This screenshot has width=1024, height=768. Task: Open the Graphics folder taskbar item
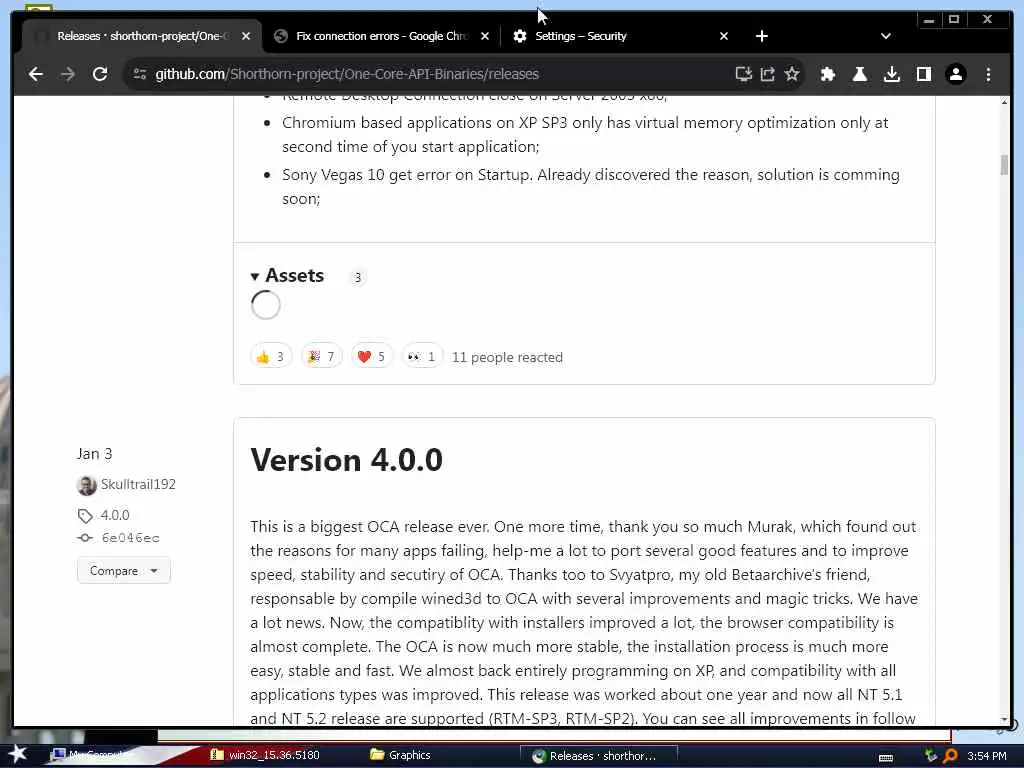coord(400,755)
